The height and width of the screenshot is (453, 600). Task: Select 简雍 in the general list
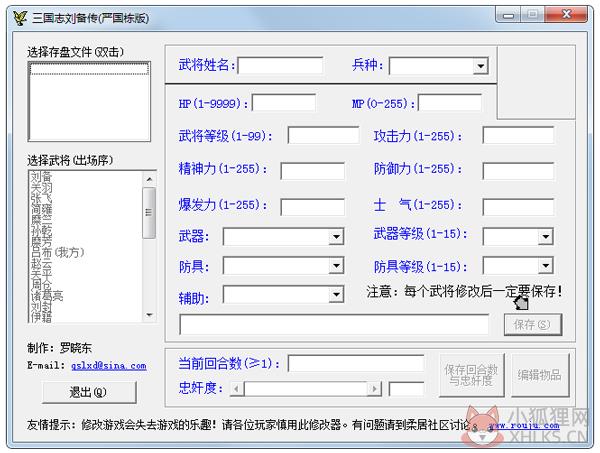click(x=41, y=209)
